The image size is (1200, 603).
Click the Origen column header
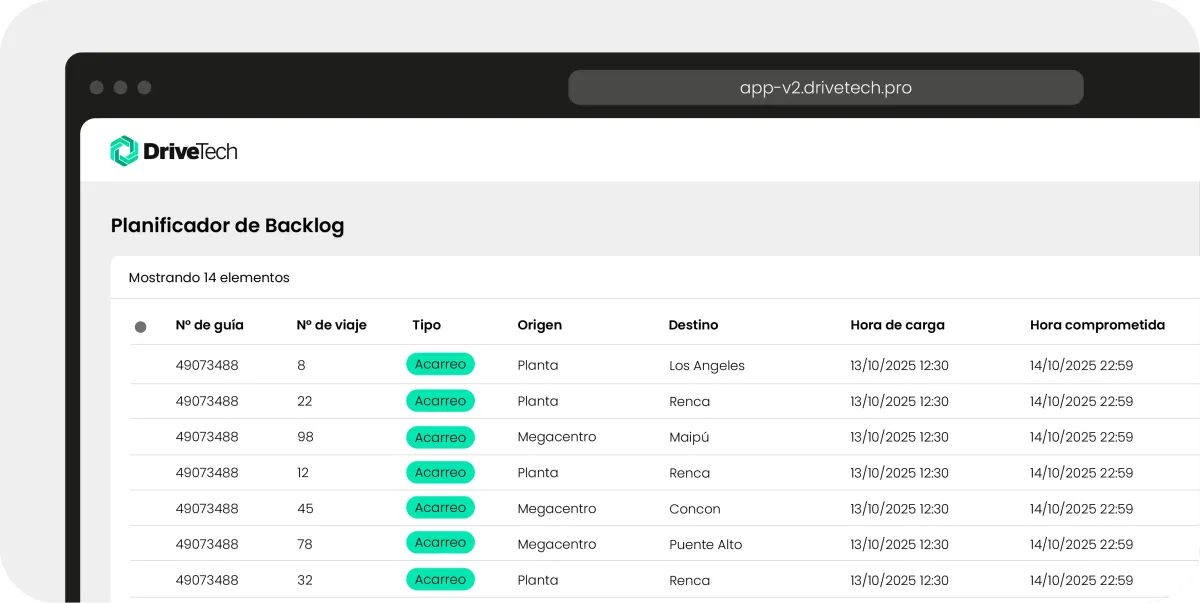coord(540,325)
